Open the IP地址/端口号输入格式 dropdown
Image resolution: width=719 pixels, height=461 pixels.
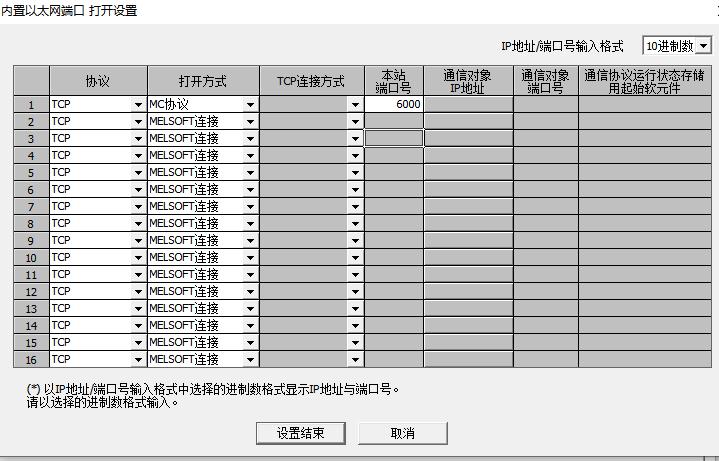pyautogui.click(x=704, y=46)
